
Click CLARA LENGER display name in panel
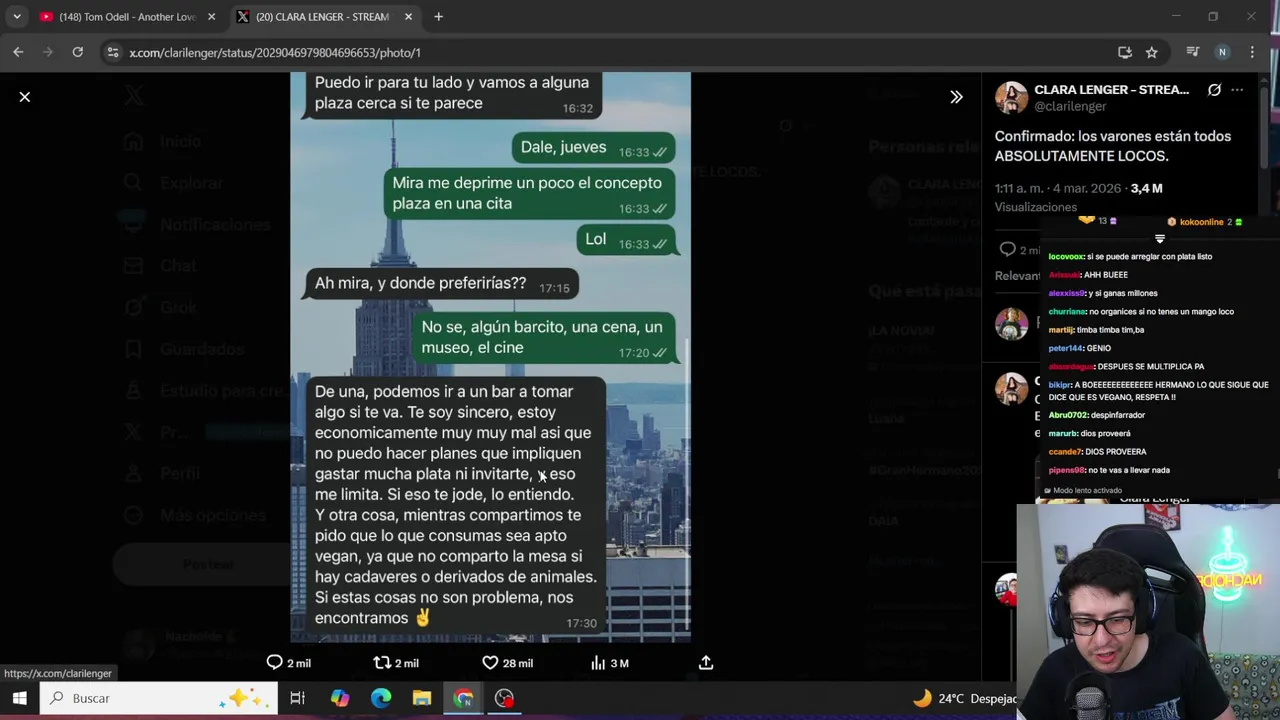pyautogui.click(x=1111, y=89)
